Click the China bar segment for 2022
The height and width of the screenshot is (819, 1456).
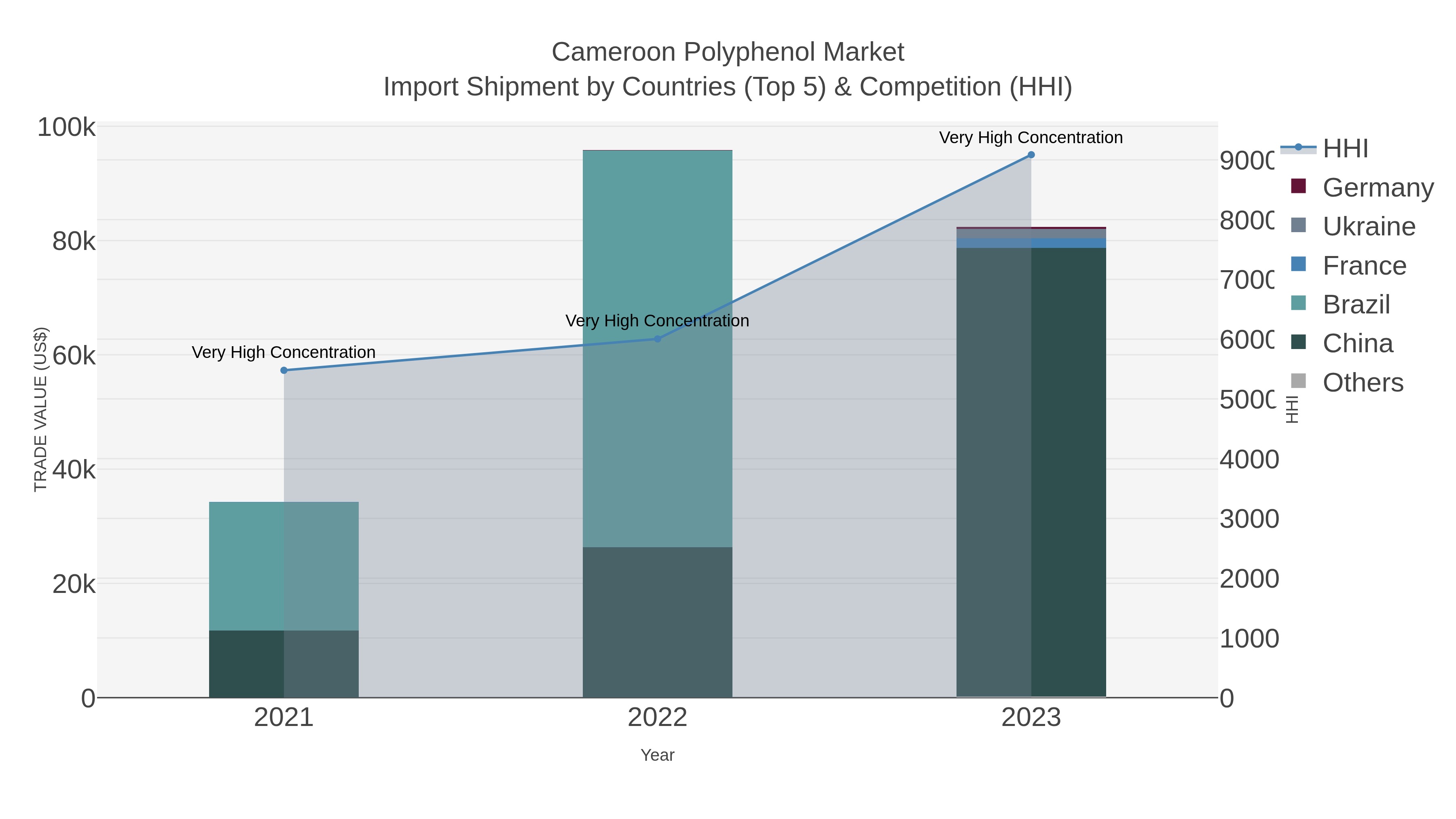[x=657, y=622]
